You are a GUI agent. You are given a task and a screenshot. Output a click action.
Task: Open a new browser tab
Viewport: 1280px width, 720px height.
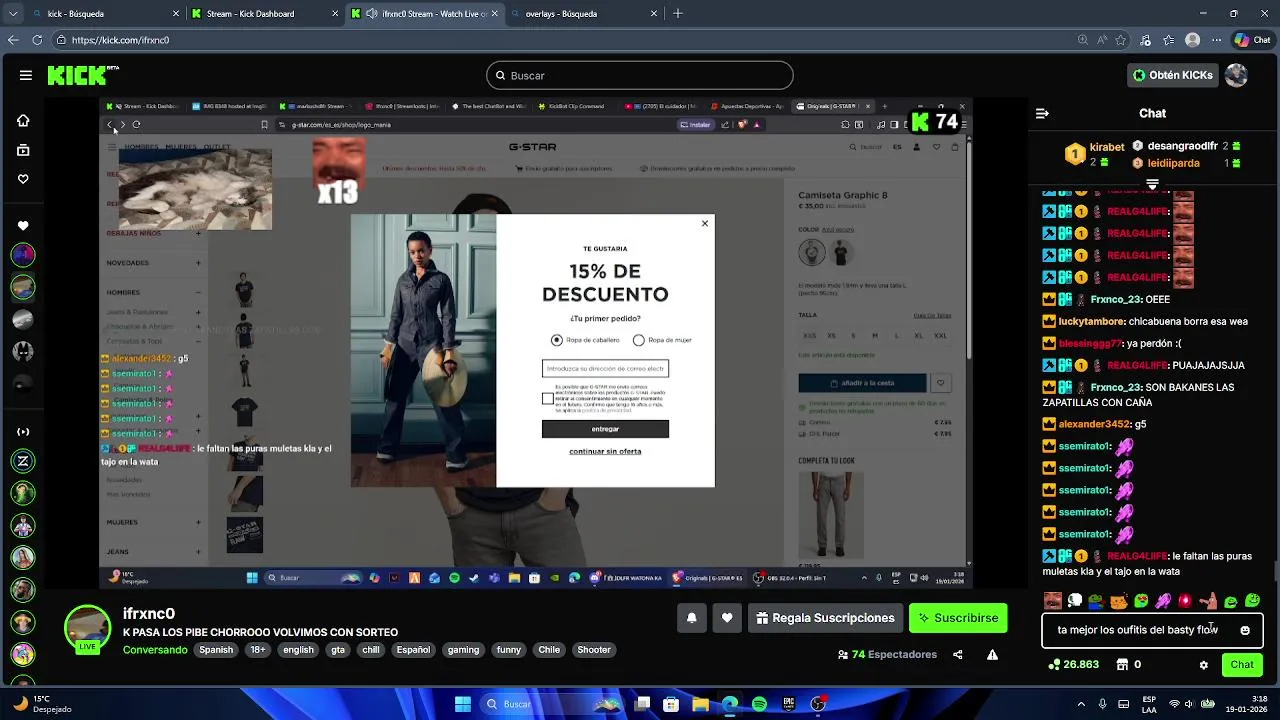pos(678,14)
